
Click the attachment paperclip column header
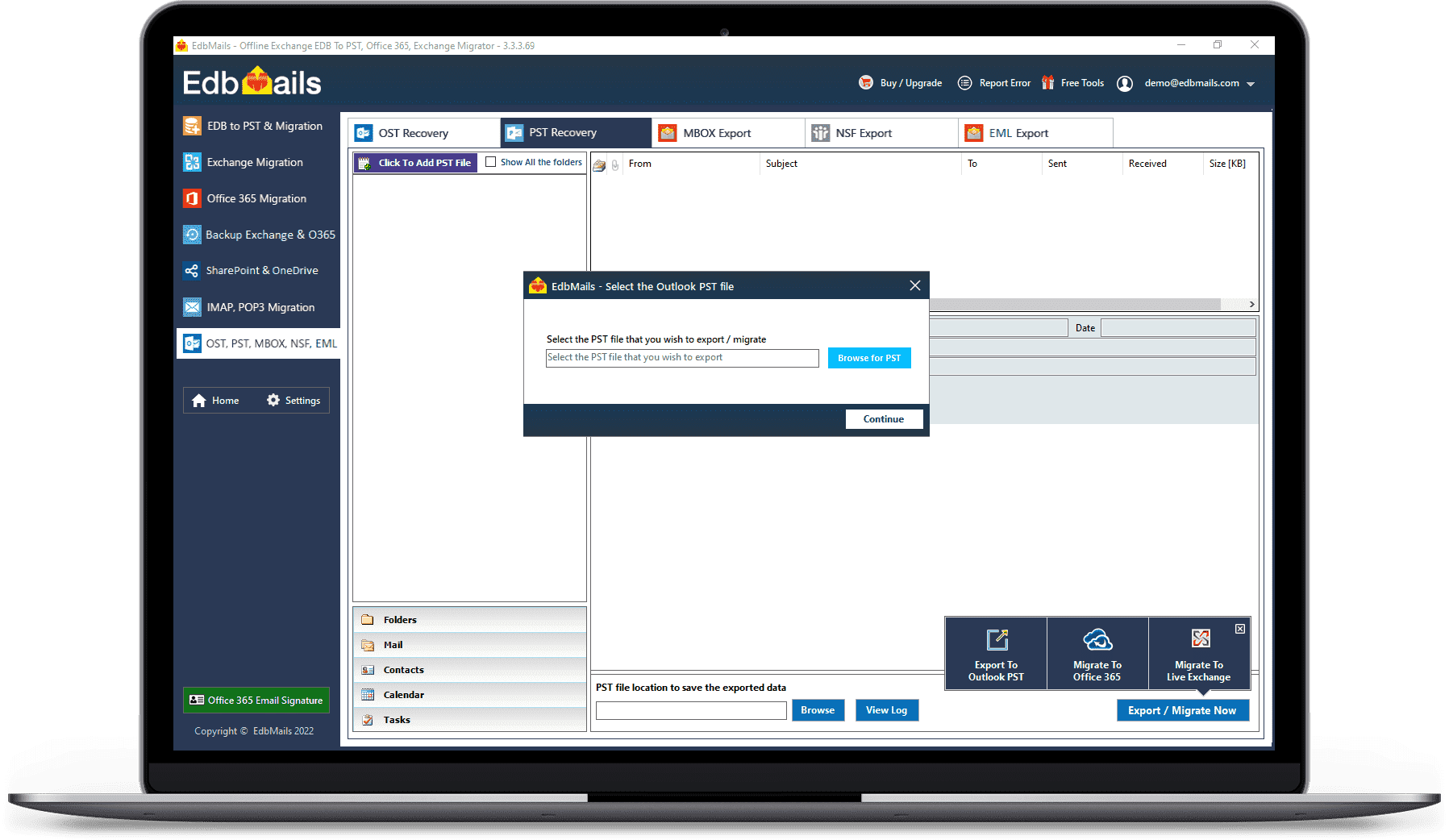point(615,164)
